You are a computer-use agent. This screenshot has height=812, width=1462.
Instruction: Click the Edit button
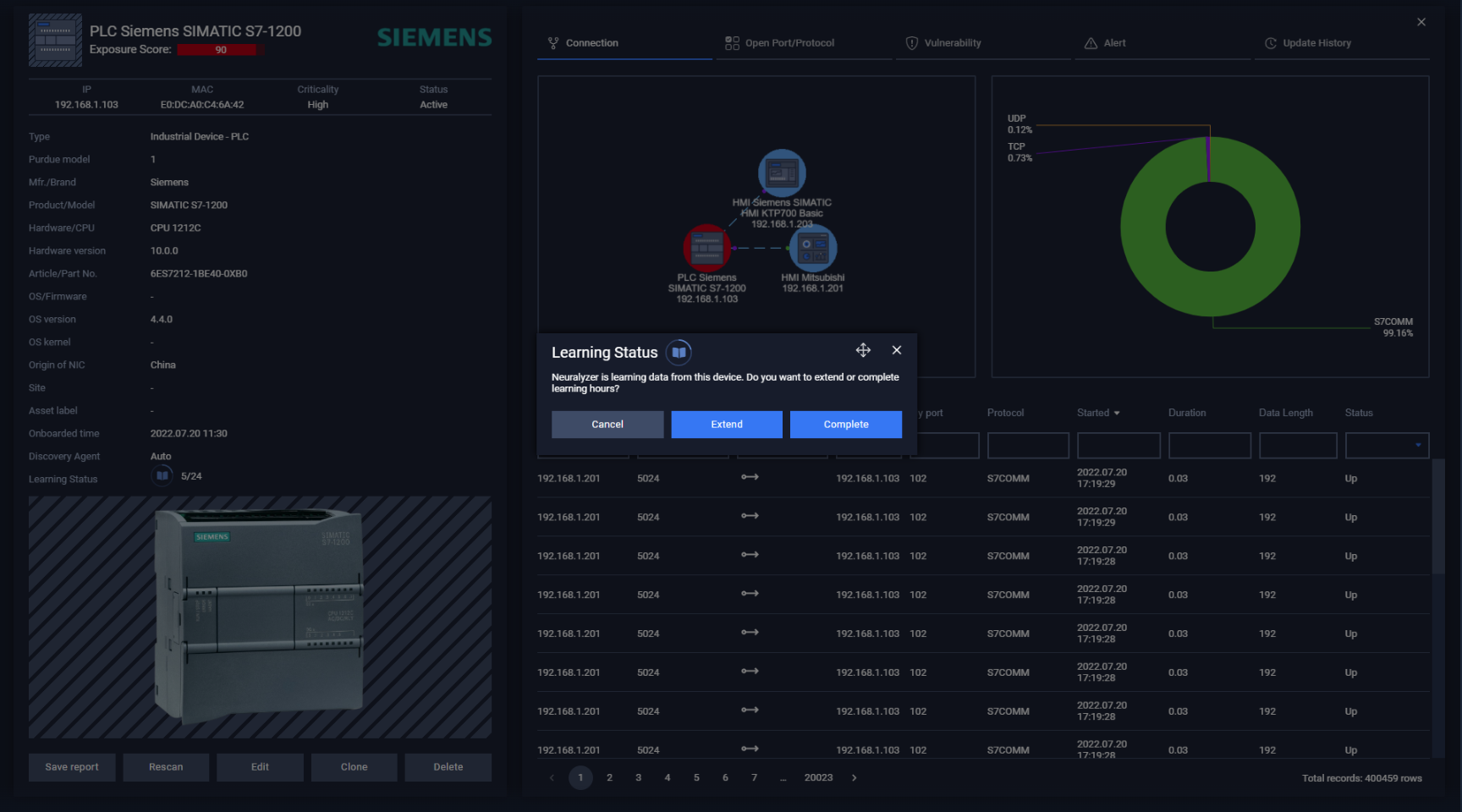[260, 767]
